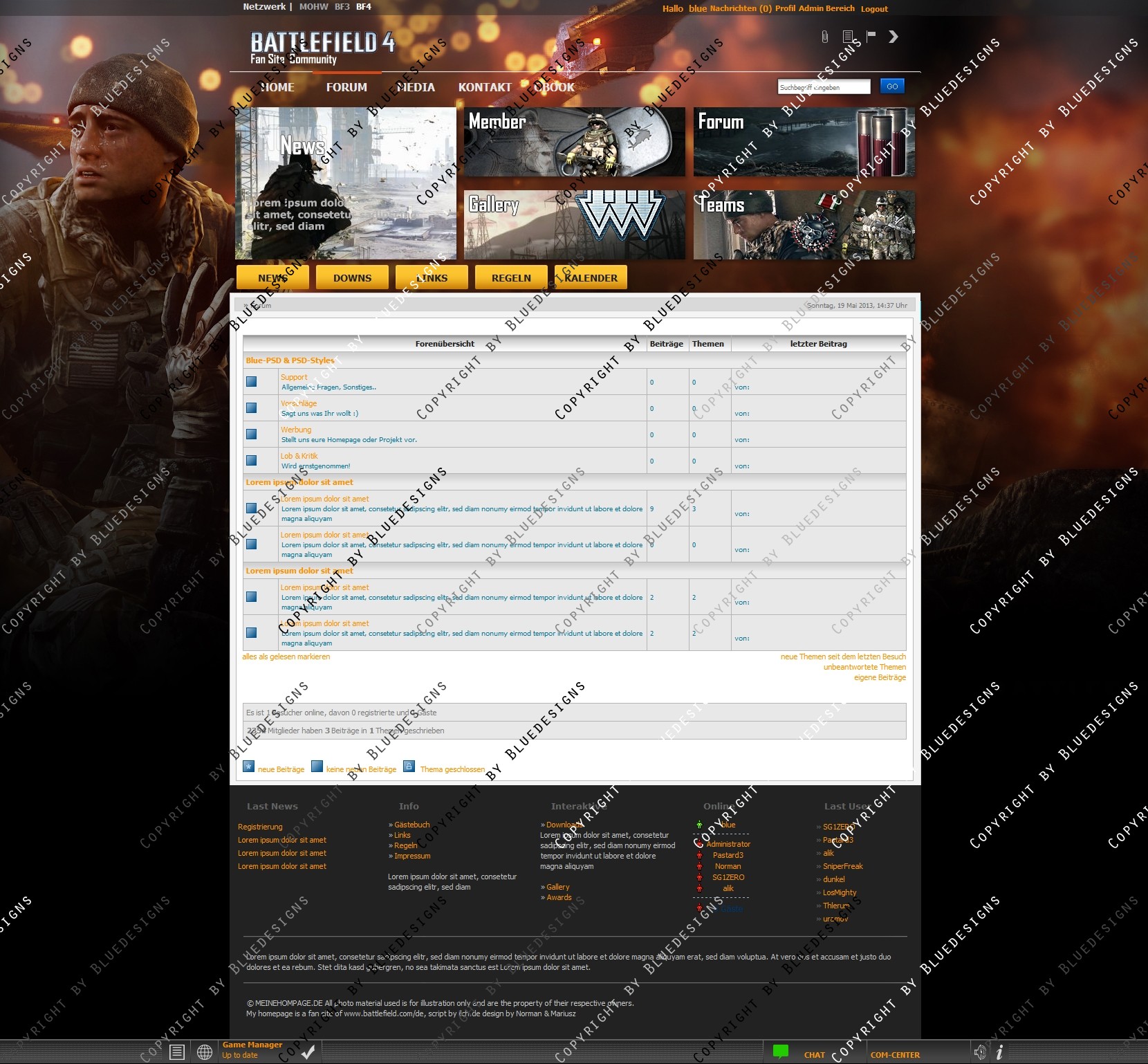Click the yellow LINKS button
Viewport: 1148px width, 1064px height.
(432, 277)
